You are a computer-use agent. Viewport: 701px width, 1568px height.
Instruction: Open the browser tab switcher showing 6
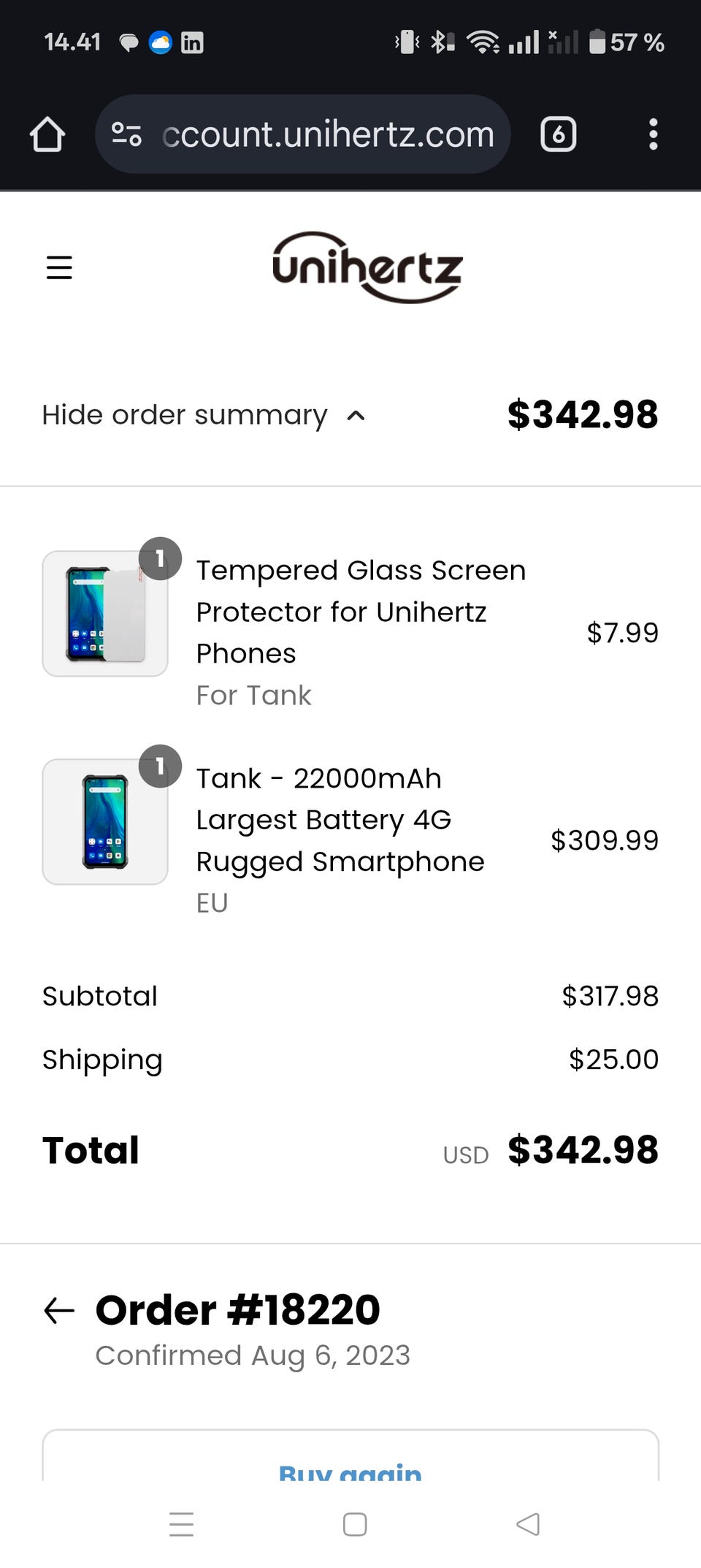tap(559, 134)
